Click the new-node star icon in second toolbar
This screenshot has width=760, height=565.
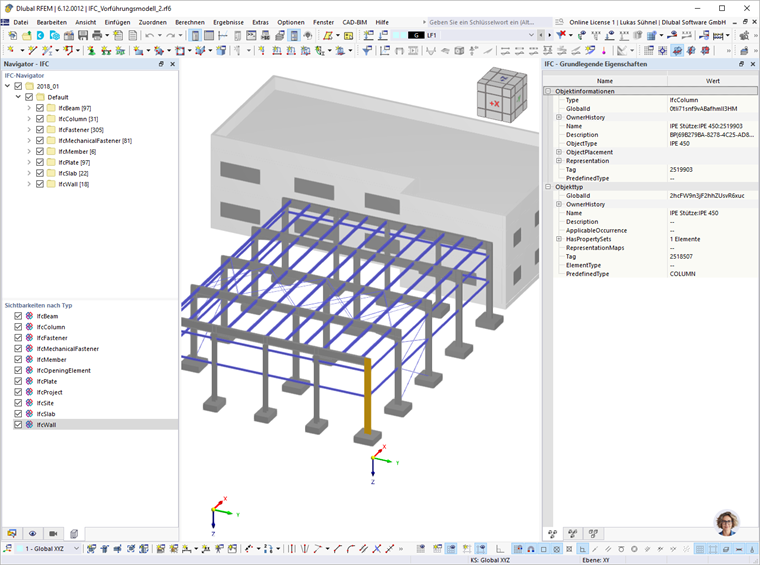pyautogui.click(x=11, y=50)
